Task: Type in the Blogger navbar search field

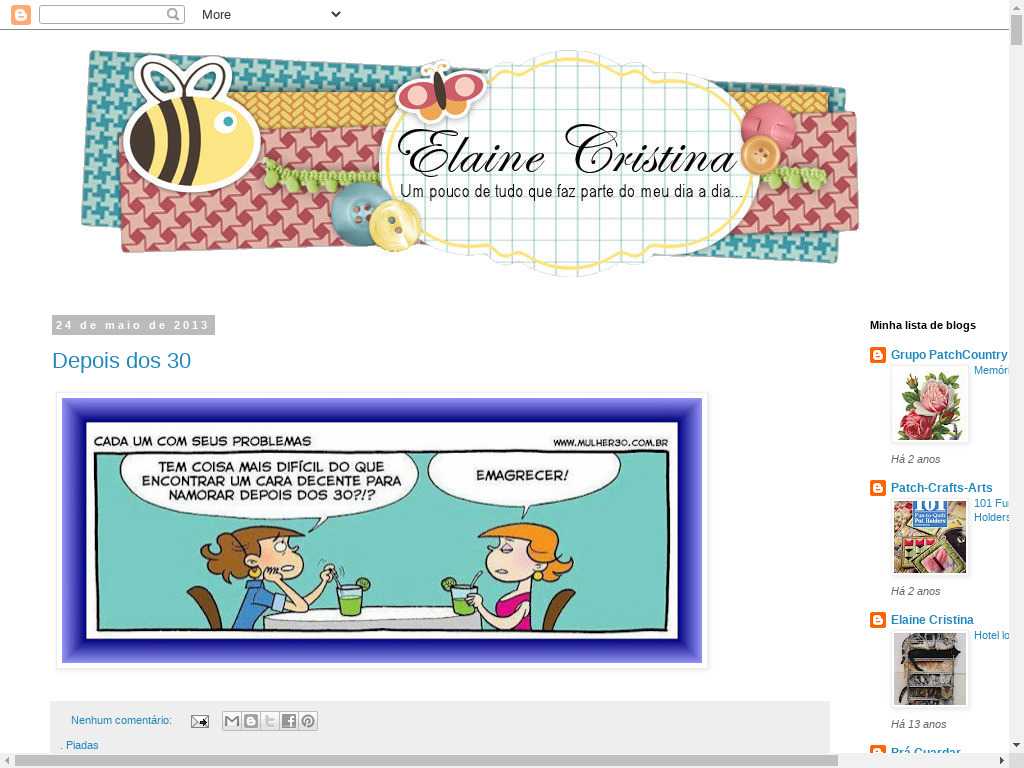Action: click(x=102, y=14)
